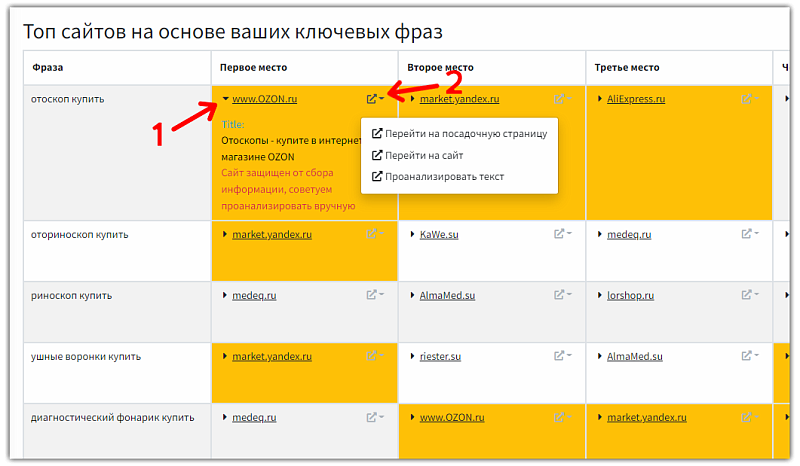The width and height of the screenshot is (800, 466).
Task: Click the external-link icon beside lorshop.ru
Action: [746, 295]
